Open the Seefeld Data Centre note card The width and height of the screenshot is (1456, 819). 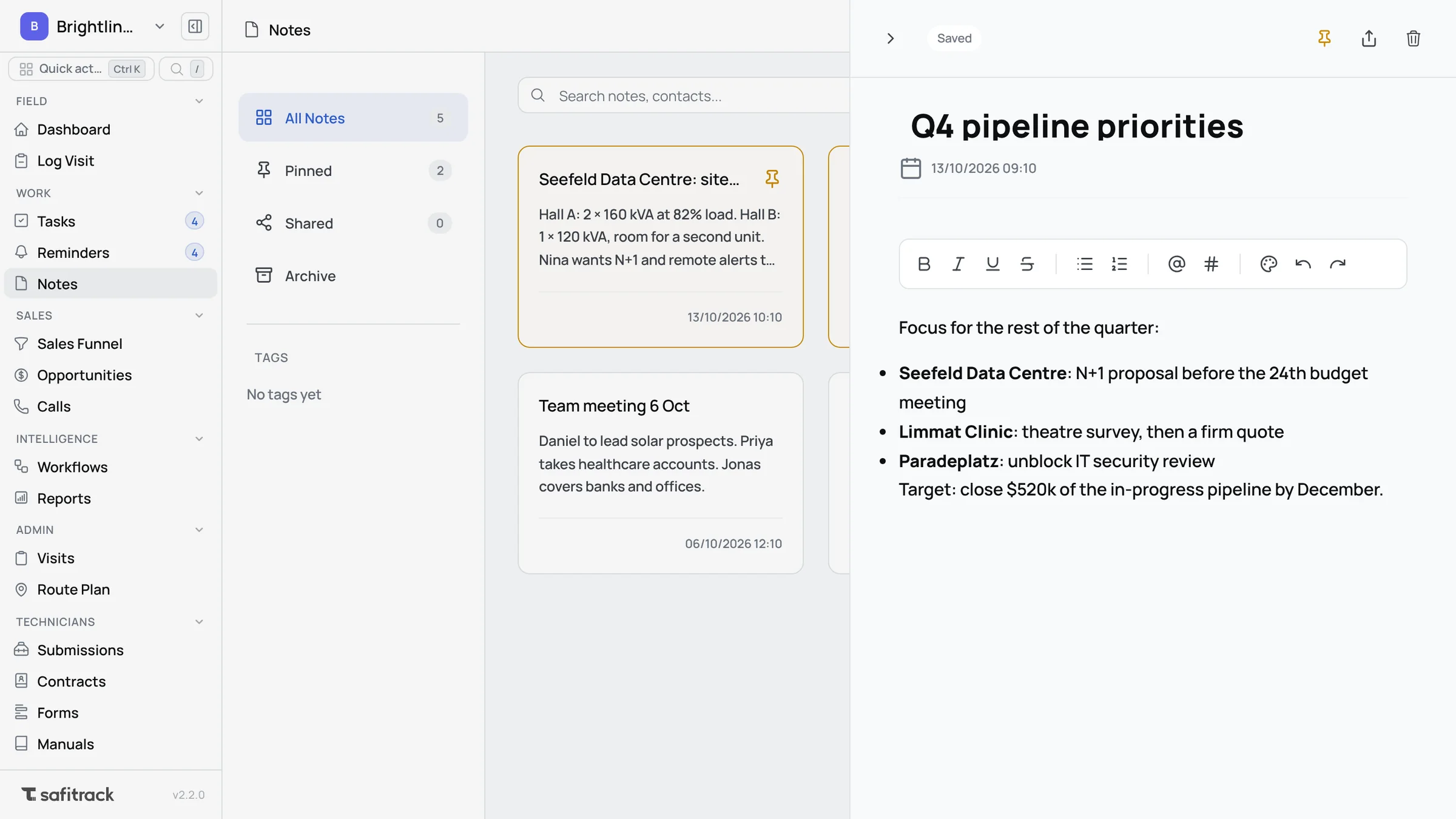click(x=661, y=247)
